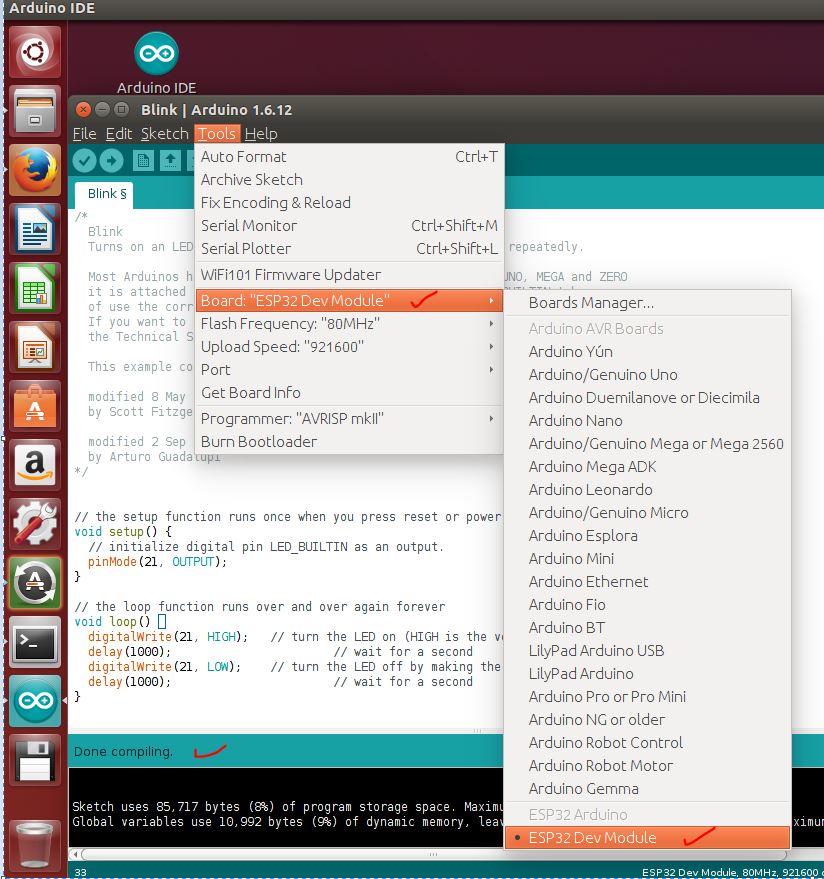Click the Arduino IDE dock icon
This screenshot has height=879, width=824.
[x=32, y=700]
